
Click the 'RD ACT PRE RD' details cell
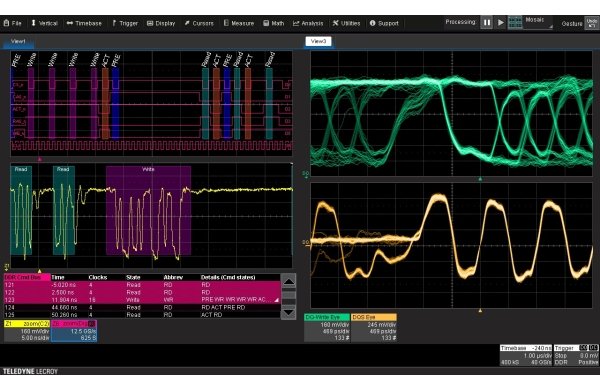click(223, 308)
